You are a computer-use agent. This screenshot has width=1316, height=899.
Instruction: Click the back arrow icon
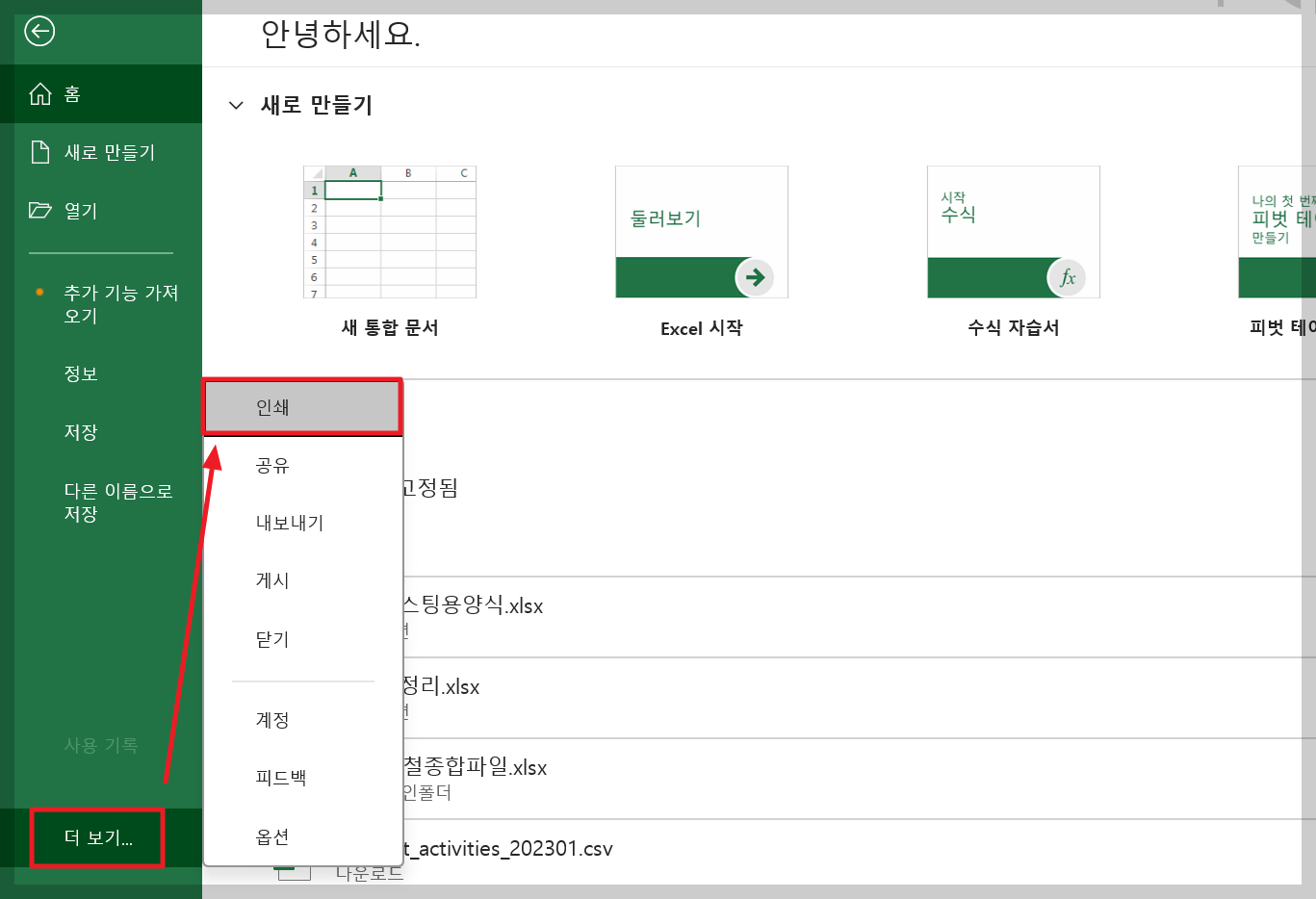tap(39, 32)
